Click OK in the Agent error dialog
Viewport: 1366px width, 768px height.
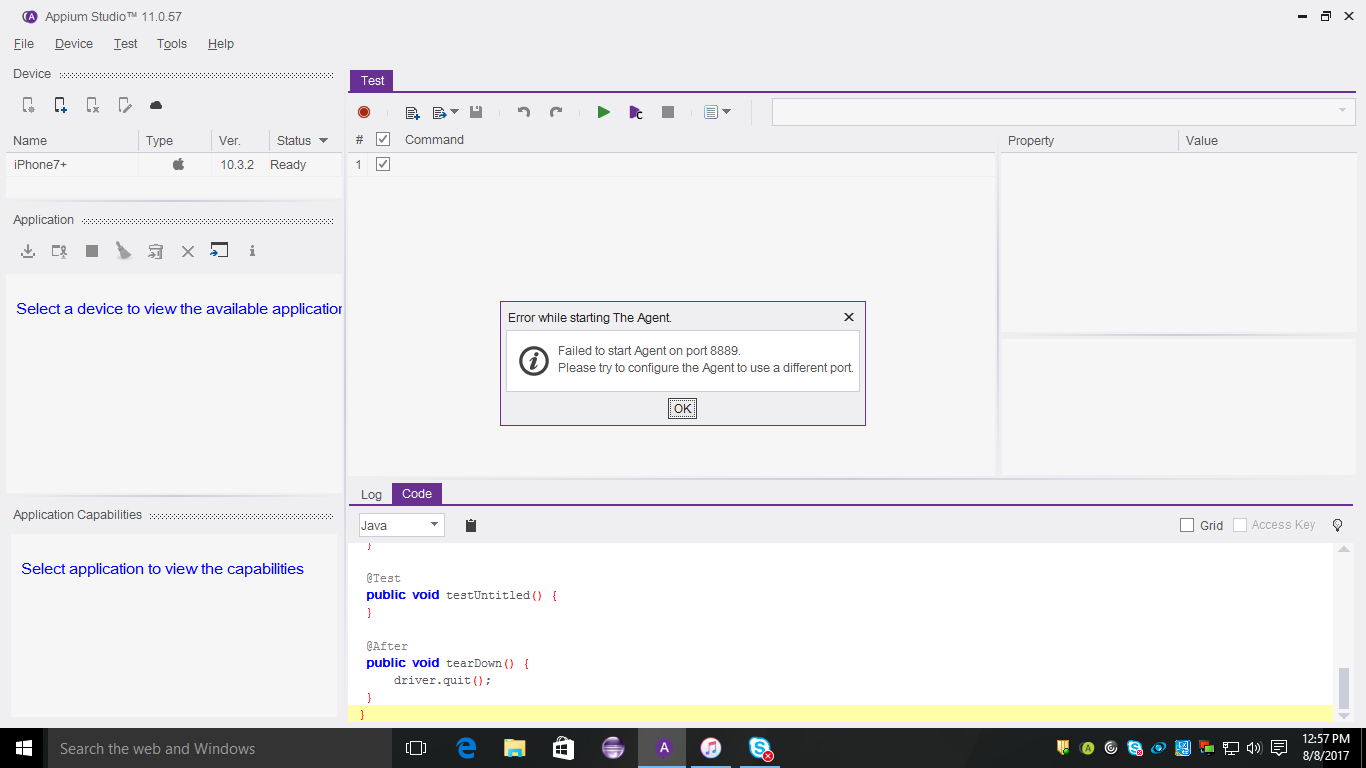tap(682, 408)
